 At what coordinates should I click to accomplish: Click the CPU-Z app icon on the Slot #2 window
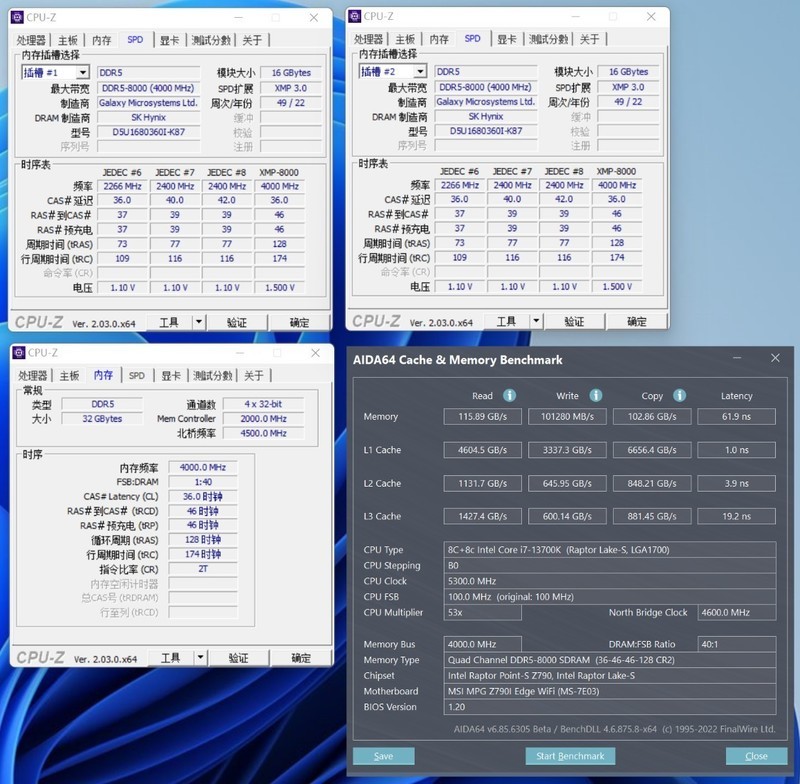pos(354,15)
